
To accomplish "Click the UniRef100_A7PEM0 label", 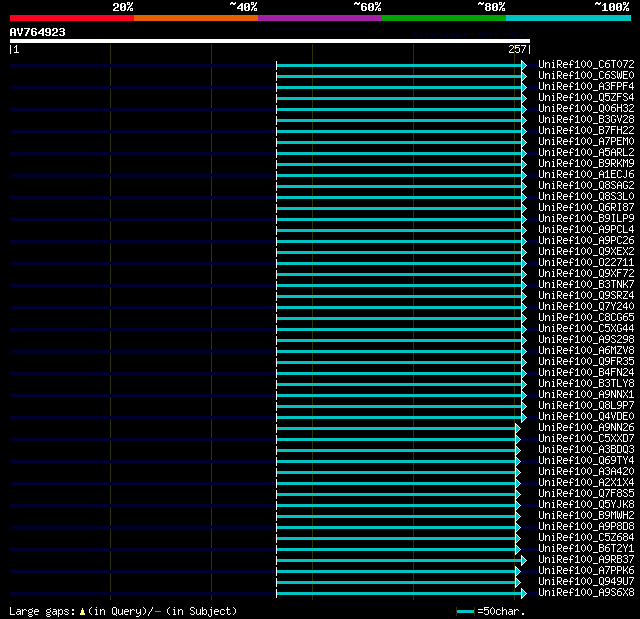I will 586,142.
